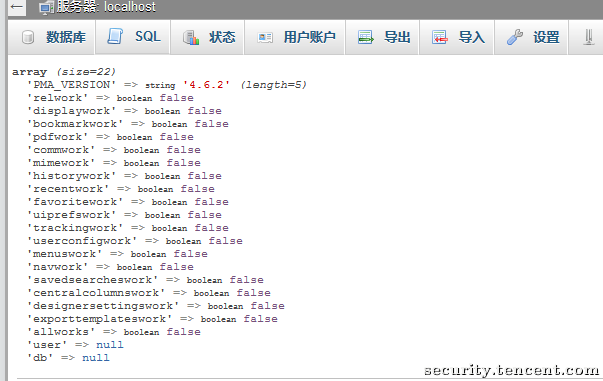
Task: Click the export green arrow icon
Action: tap(365, 37)
